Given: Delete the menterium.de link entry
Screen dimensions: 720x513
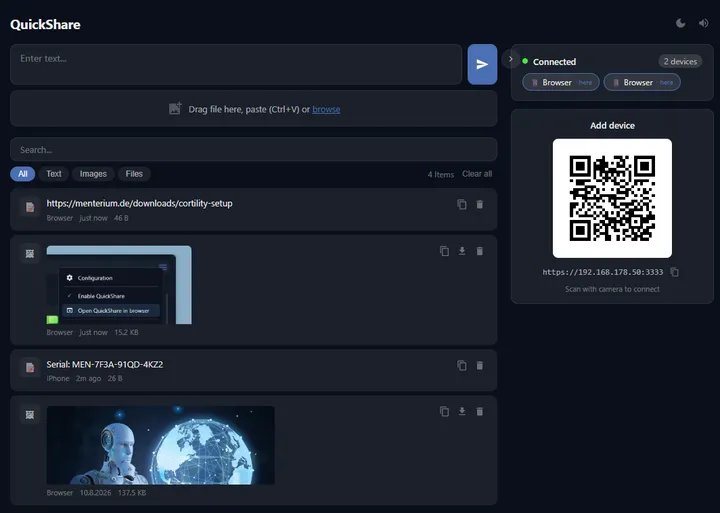Looking at the screenshot, I should [x=479, y=204].
